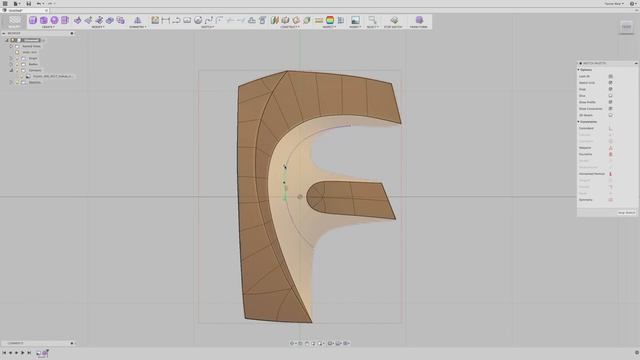Select the Sphere form tool in Create

[x=54, y=20]
